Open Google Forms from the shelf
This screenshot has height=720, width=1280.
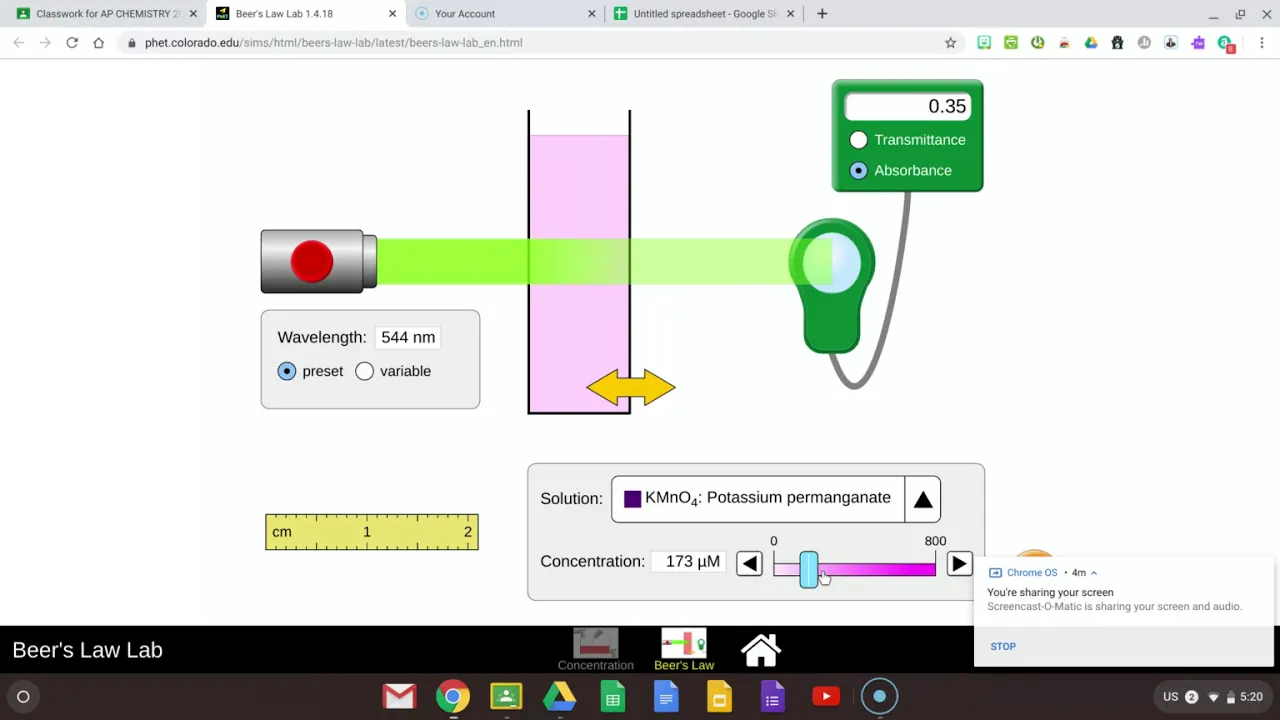(x=772, y=697)
